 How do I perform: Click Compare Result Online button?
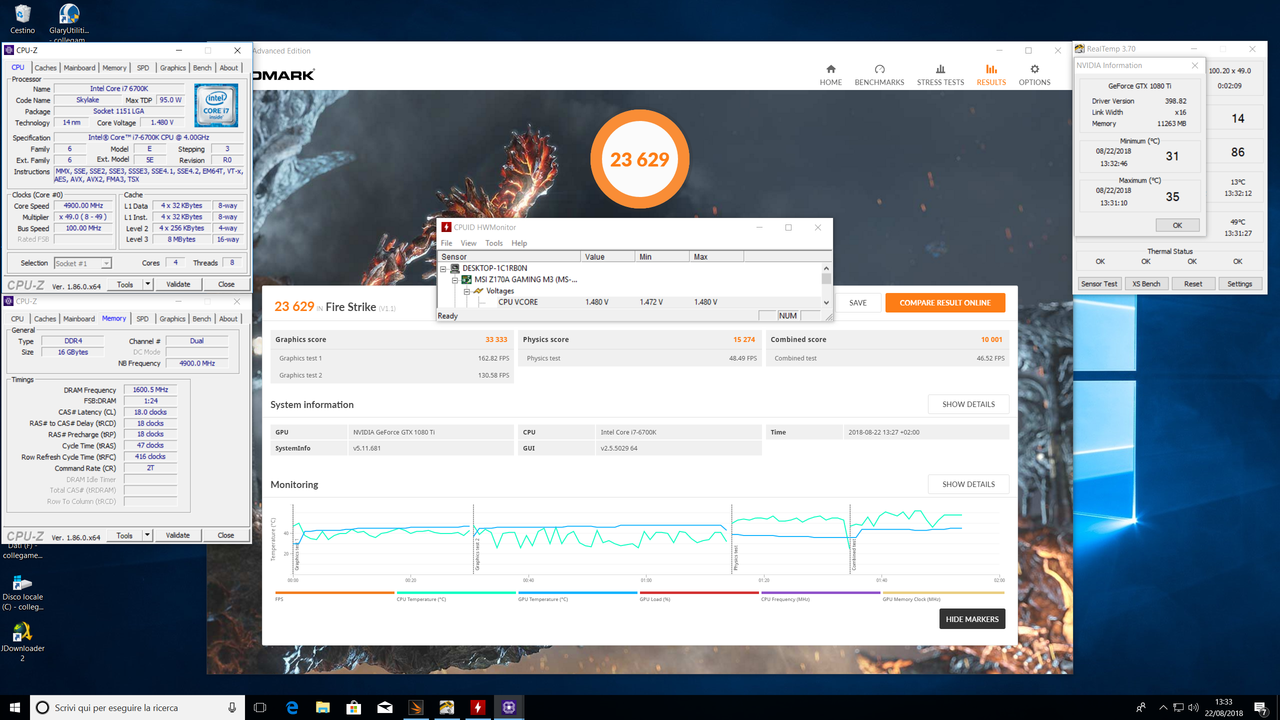(x=945, y=303)
